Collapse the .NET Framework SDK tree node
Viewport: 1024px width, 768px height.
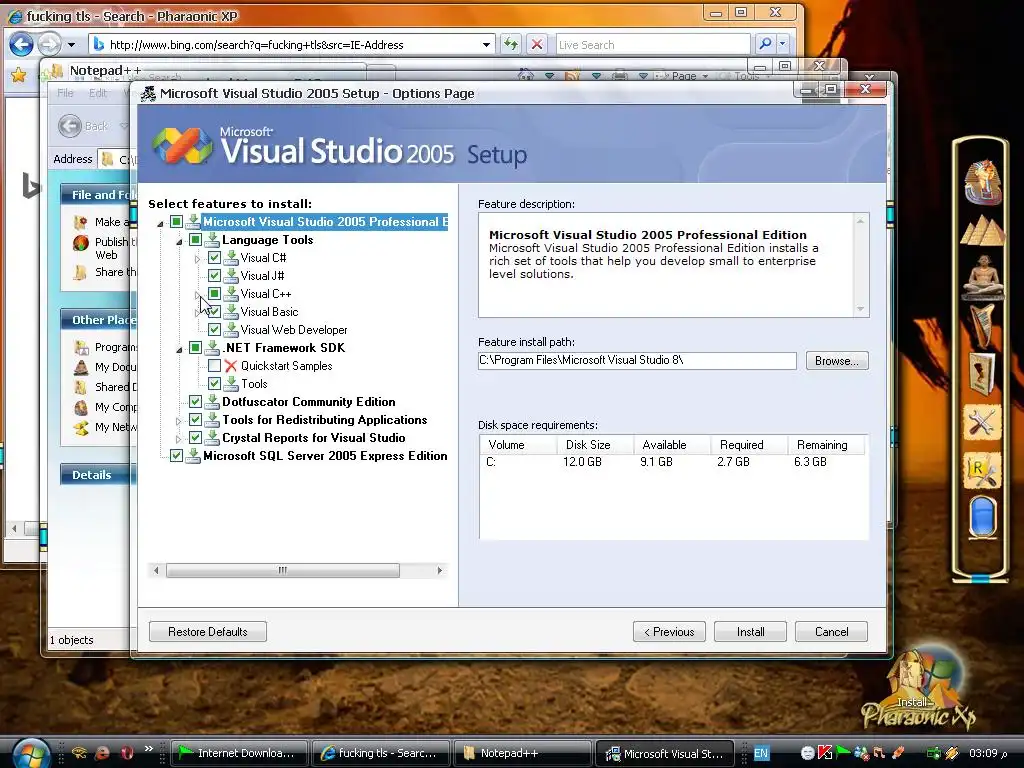click(x=179, y=350)
